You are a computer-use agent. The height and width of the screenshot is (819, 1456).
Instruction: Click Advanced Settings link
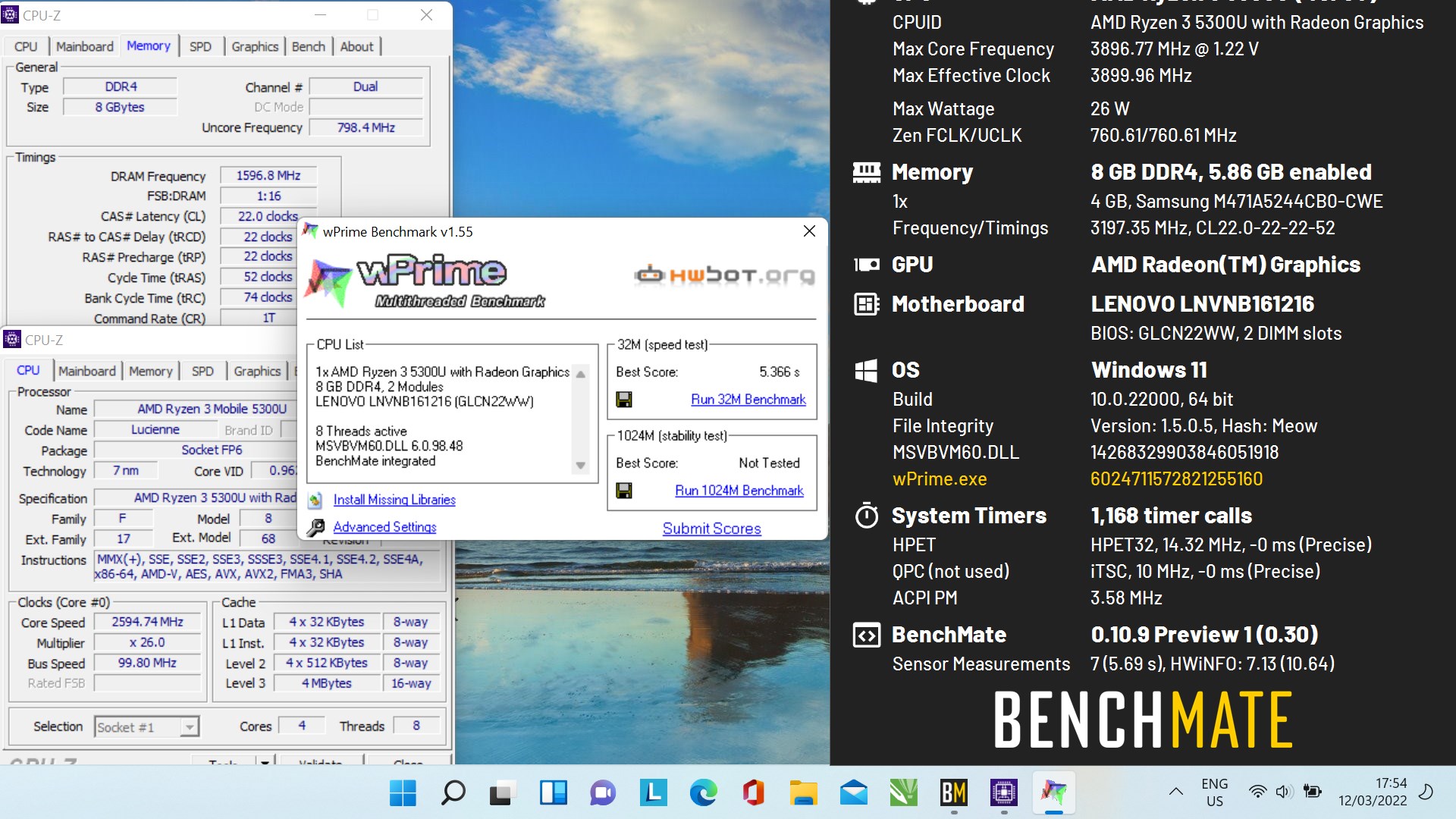tap(384, 527)
